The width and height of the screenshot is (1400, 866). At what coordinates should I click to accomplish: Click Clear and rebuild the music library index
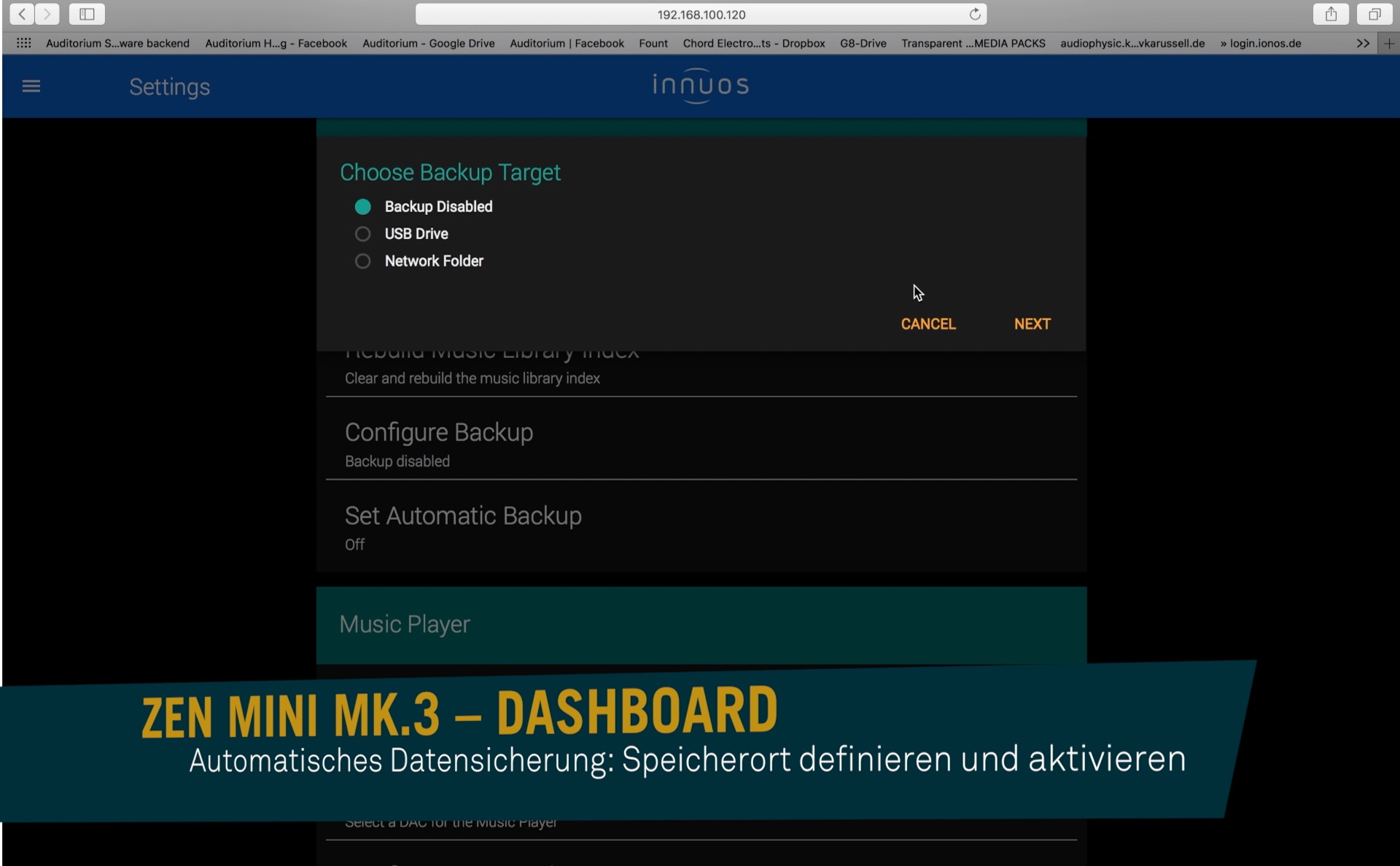tap(472, 378)
